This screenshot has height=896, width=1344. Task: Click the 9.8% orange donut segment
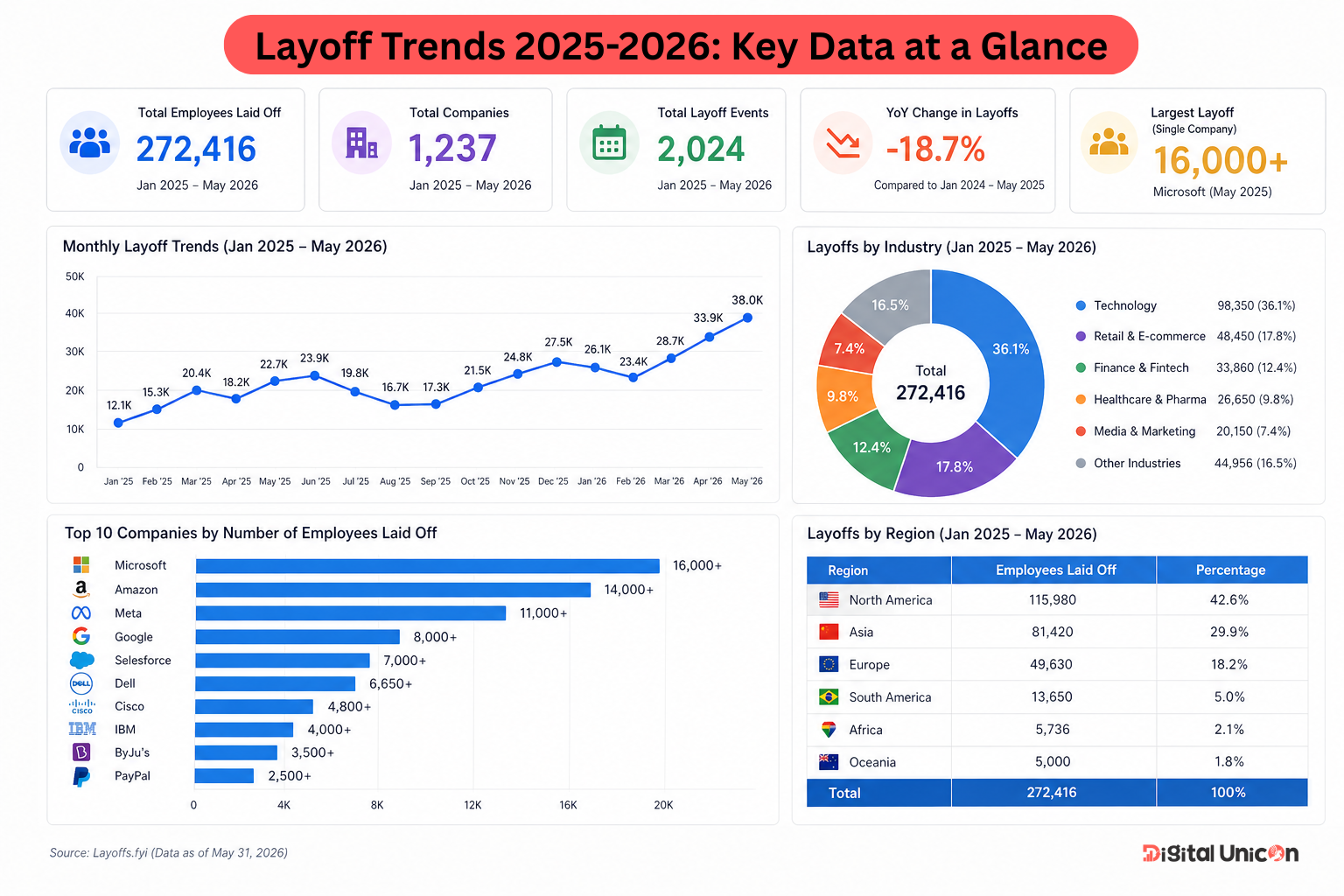(843, 396)
